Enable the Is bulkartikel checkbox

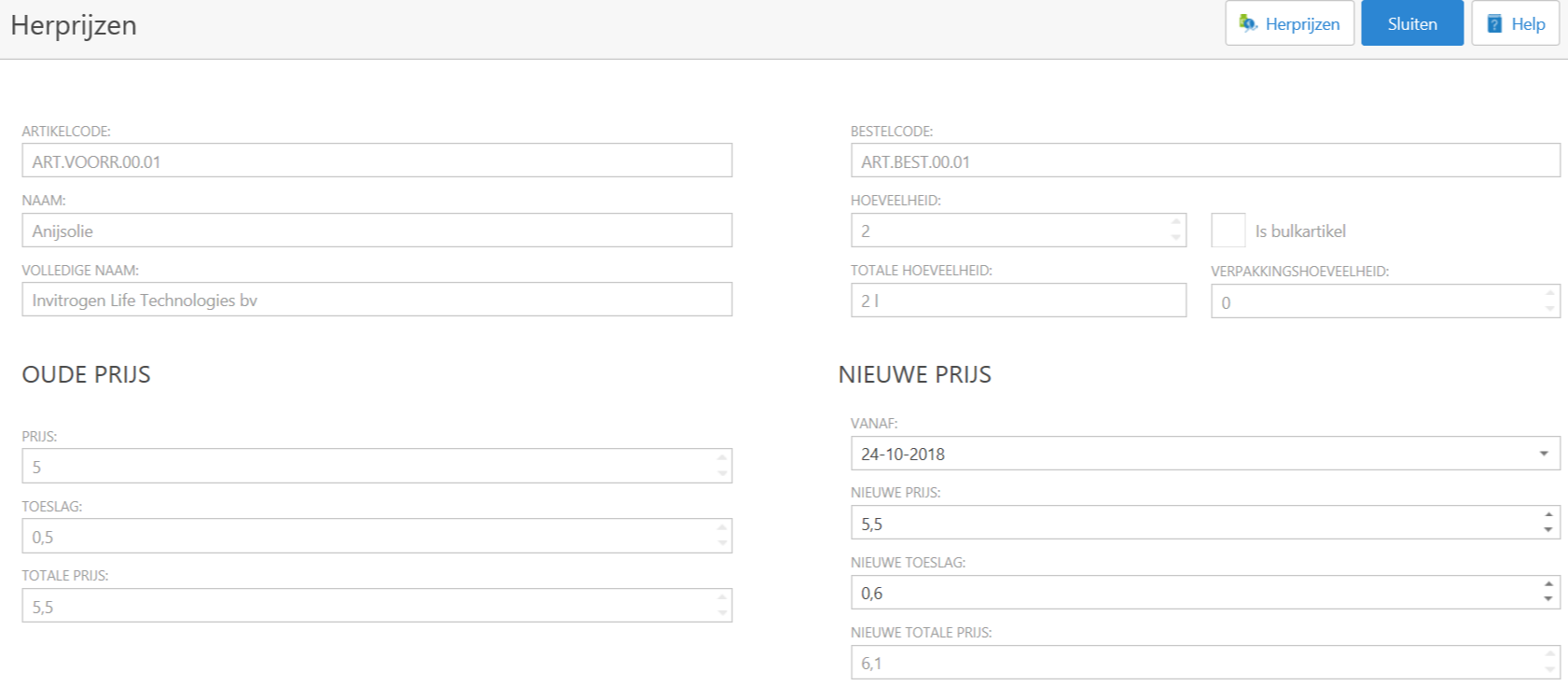(x=1228, y=231)
